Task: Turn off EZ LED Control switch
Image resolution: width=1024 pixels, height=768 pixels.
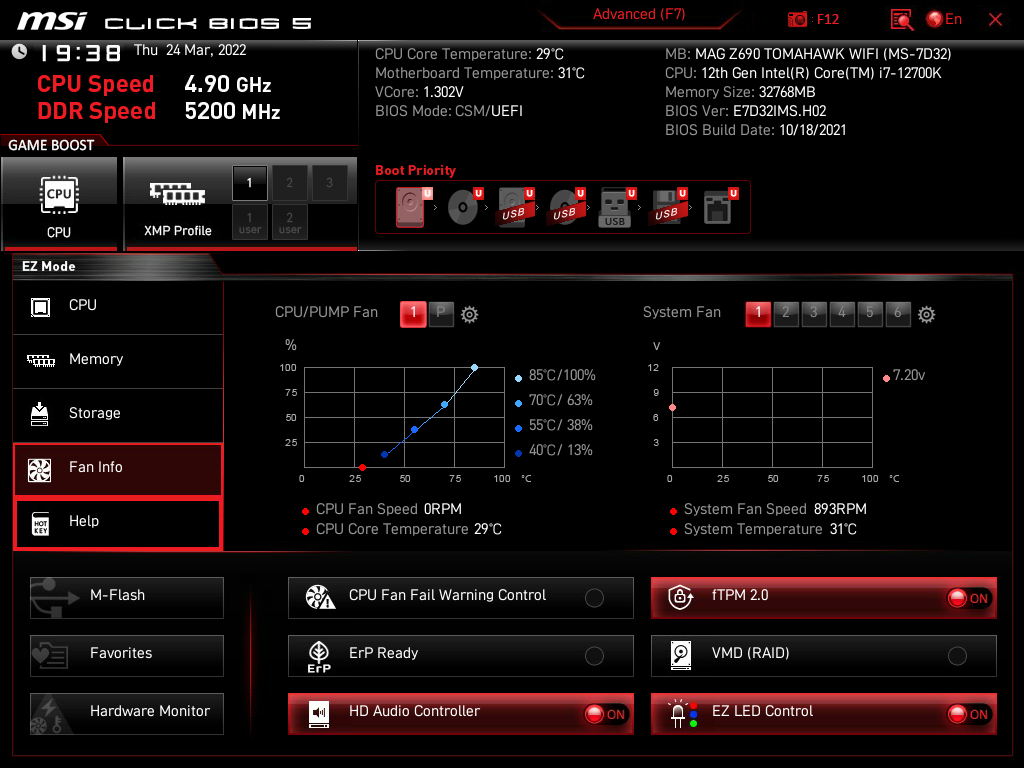Action: 968,714
